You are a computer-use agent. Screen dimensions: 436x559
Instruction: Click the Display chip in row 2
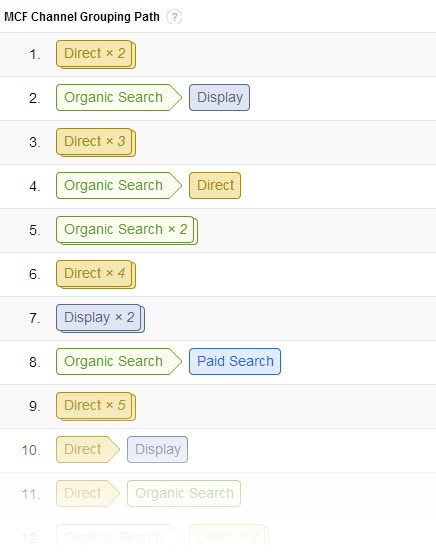pyautogui.click(x=219, y=97)
